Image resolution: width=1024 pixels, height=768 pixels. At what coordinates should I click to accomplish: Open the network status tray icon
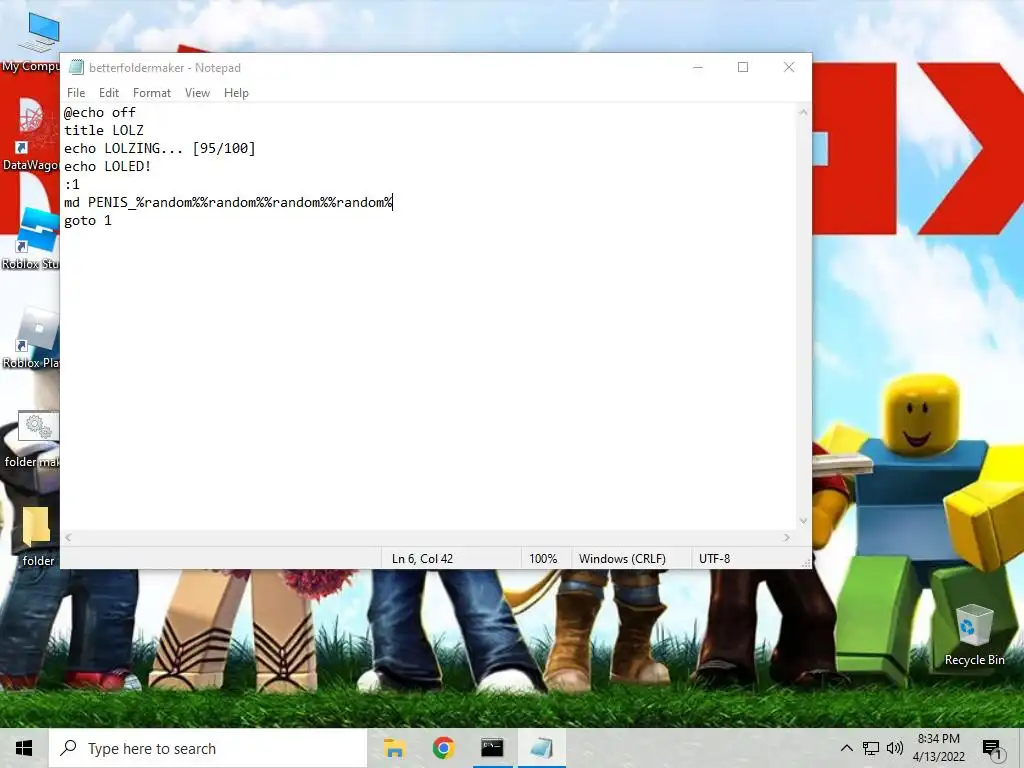pyautogui.click(x=871, y=748)
